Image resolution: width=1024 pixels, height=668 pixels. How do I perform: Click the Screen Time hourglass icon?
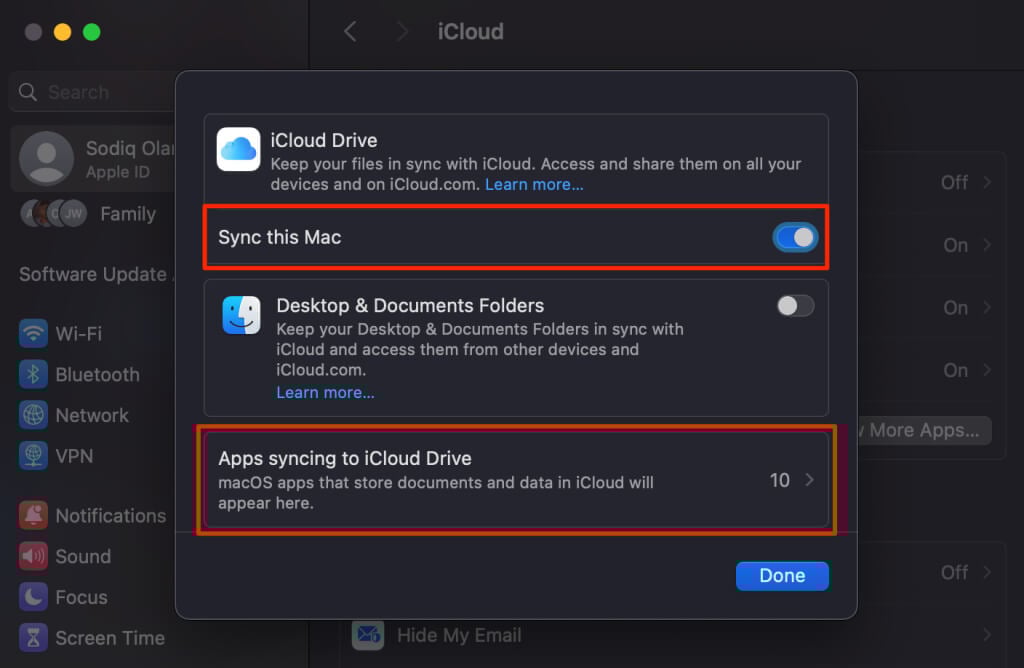[33, 638]
